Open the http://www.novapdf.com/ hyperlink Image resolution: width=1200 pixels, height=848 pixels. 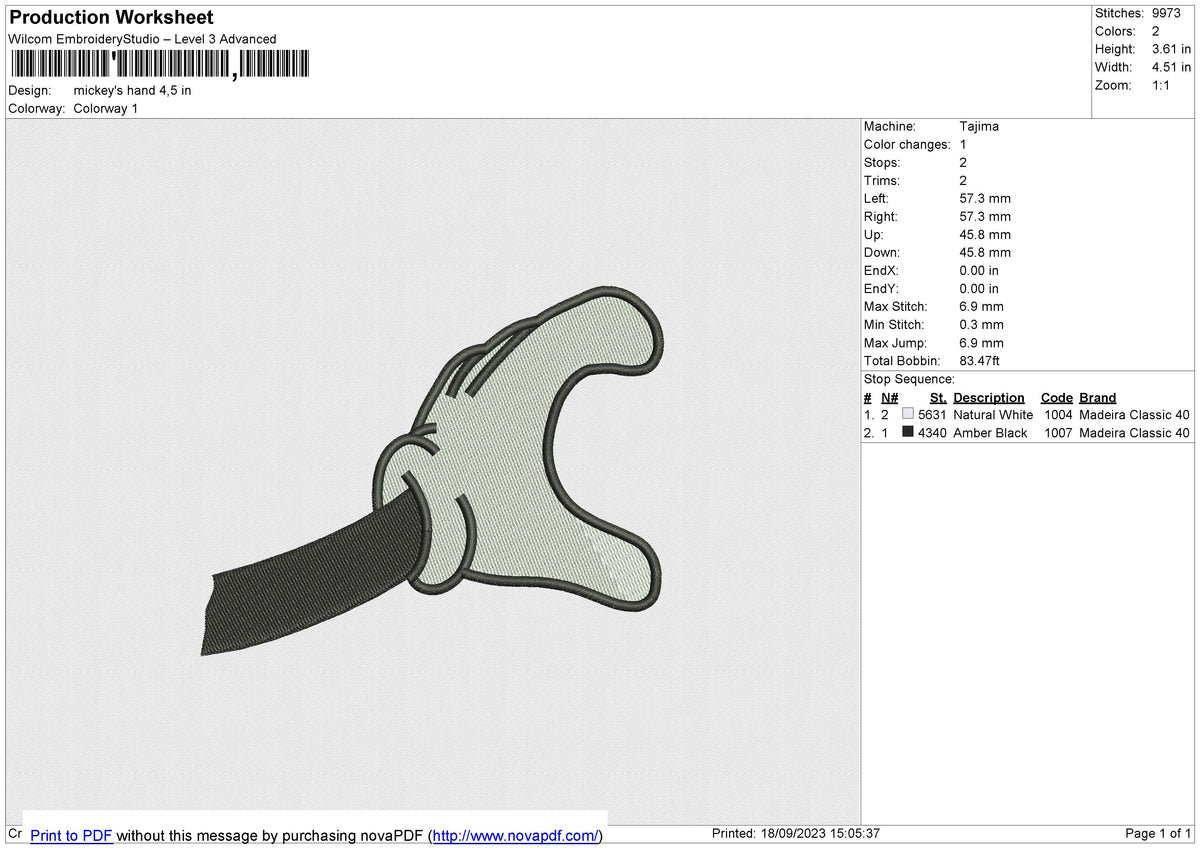[516, 835]
